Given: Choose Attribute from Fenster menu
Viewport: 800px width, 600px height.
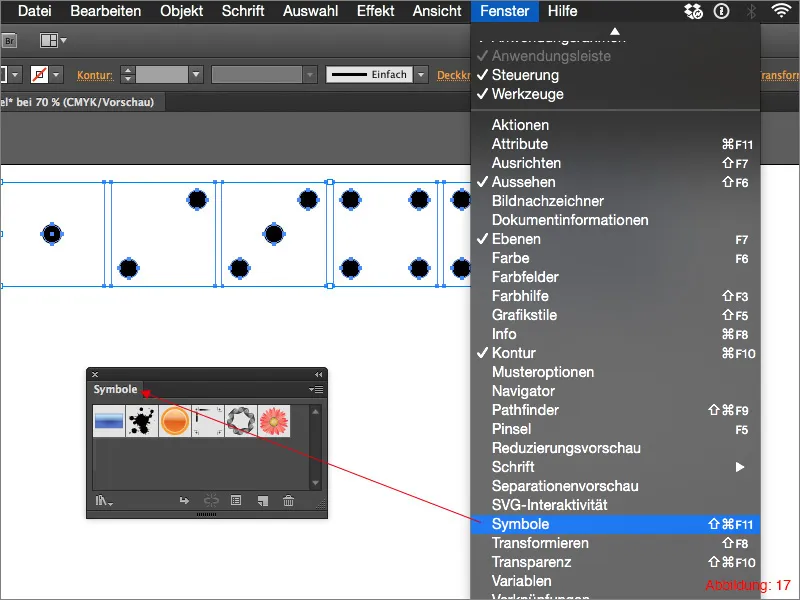Looking at the screenshot, I should tap(615, 144).
